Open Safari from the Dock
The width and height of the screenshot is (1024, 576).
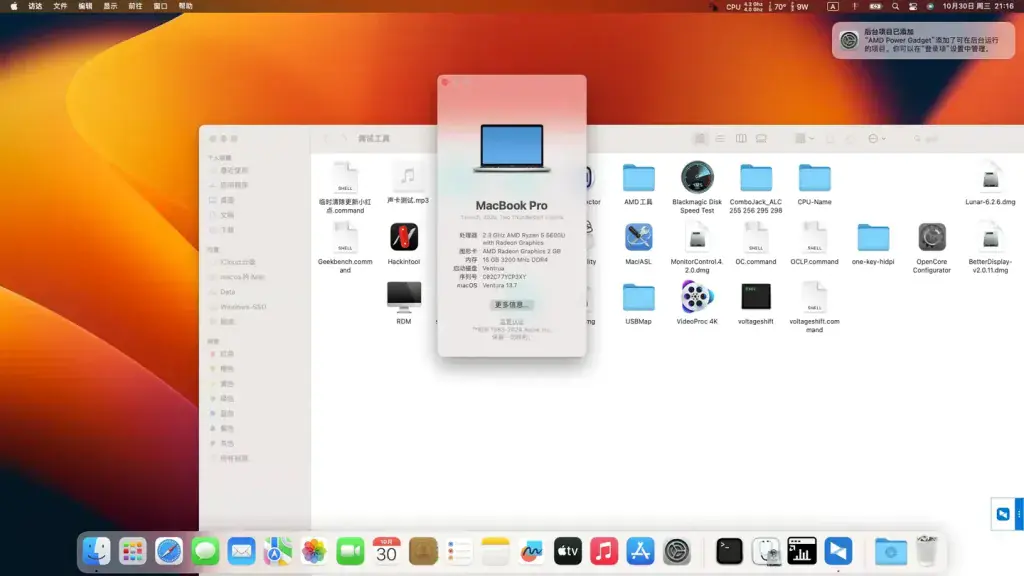(168, 552)
